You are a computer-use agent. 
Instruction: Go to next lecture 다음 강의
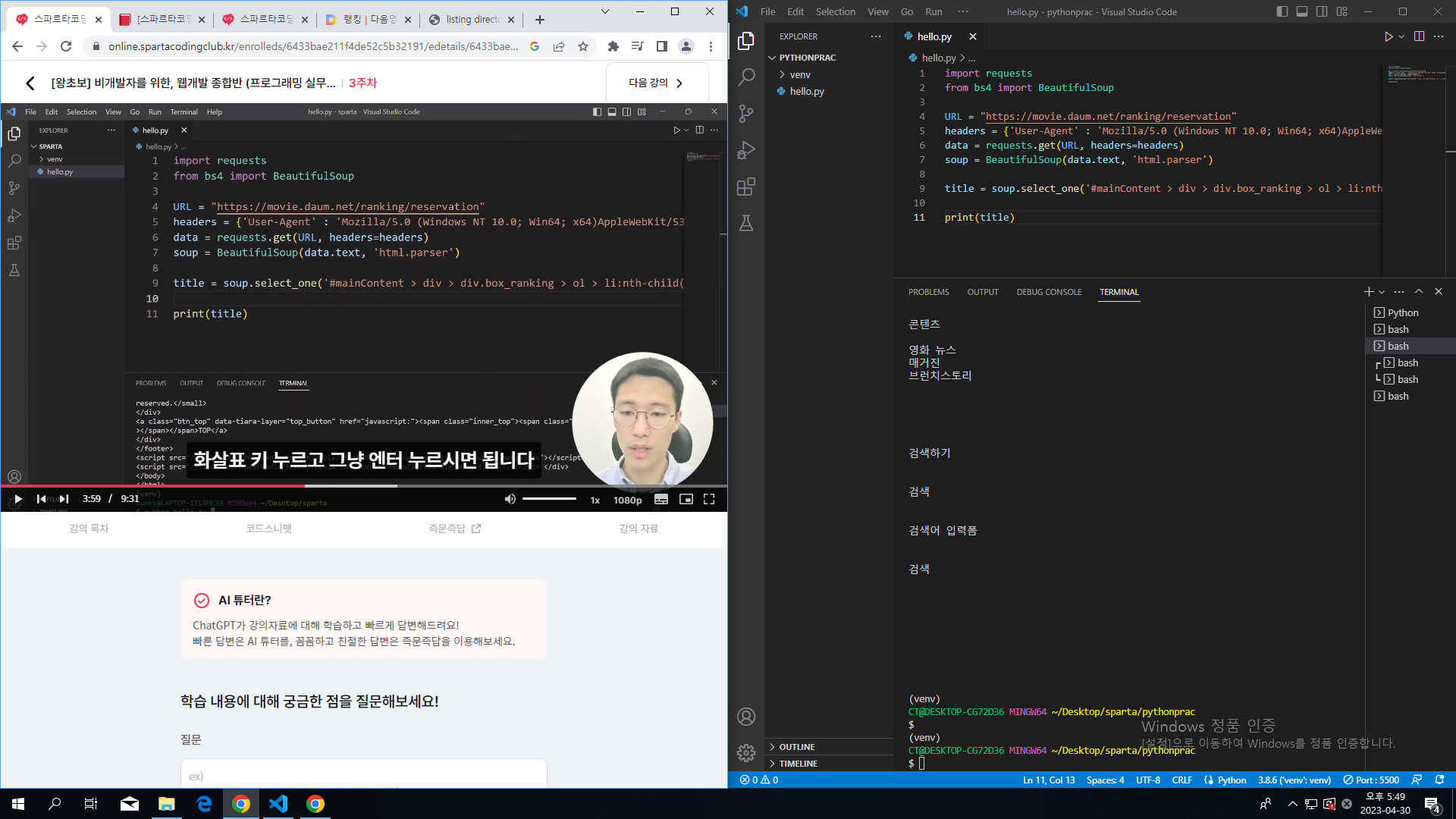click(x=657, y=83)
